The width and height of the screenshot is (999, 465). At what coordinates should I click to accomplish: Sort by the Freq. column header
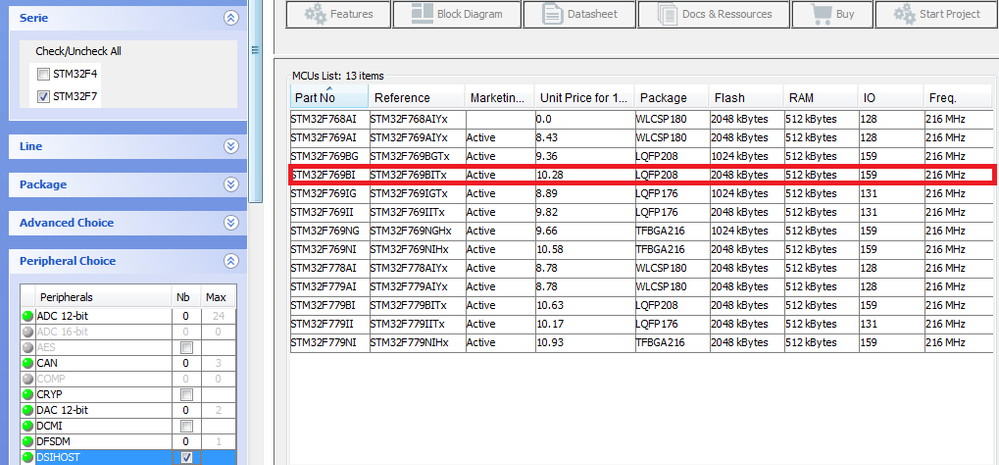(958, 97)
